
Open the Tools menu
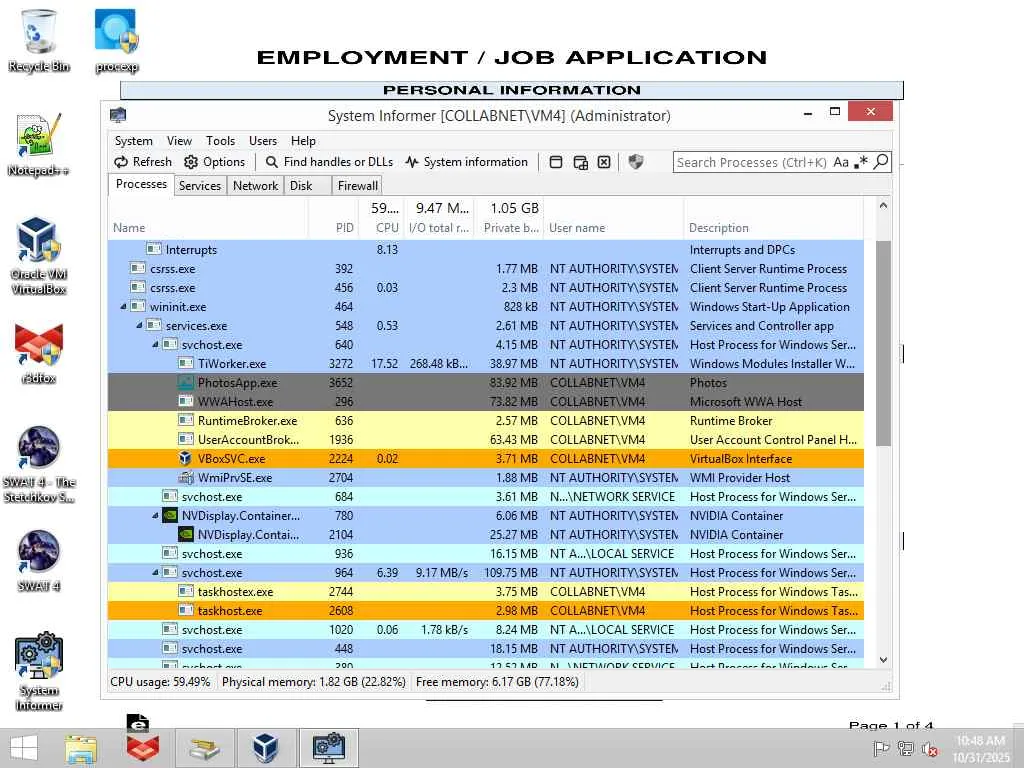tap(220, 140)
